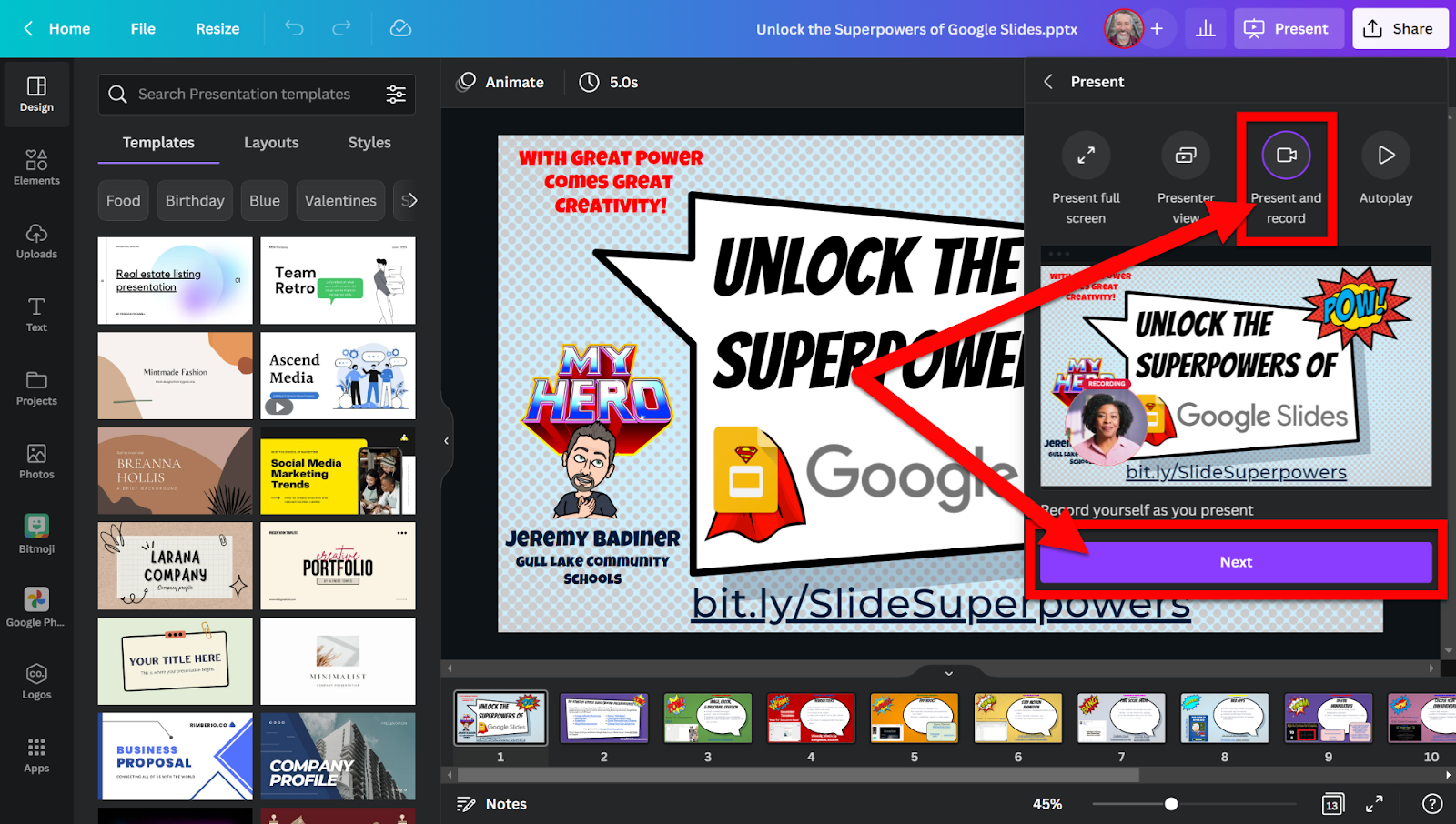The height and width of the screenshot is (824, 1456).
Task: Click the Animate button
Action: click(500, 82)
